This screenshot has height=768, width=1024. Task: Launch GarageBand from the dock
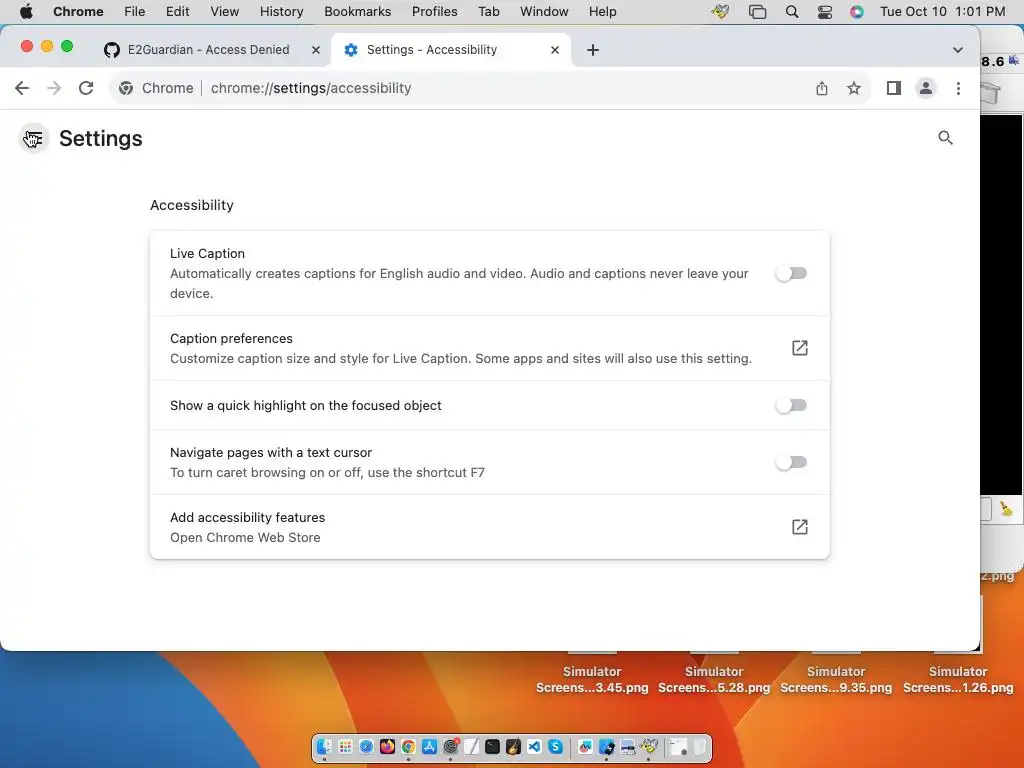point(513,747)
